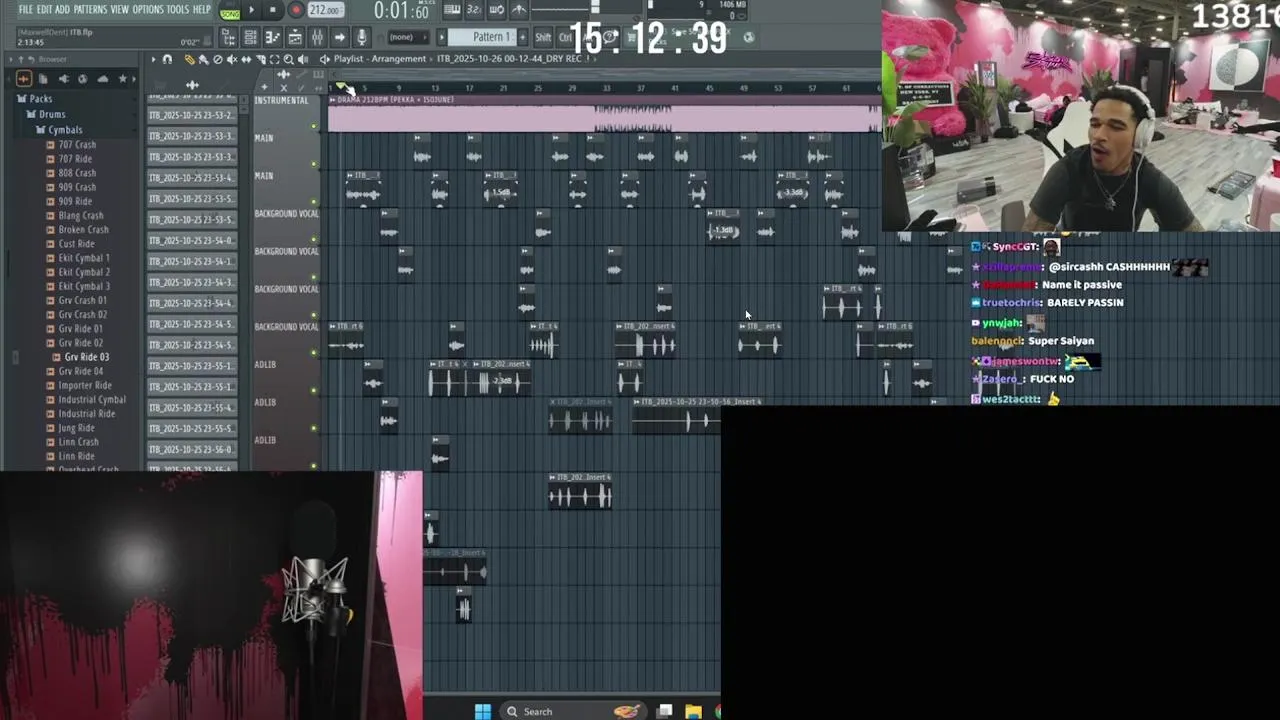This screenshot has height=720, width=1280.
Task: Open the FILE menu
Action: 26,9
